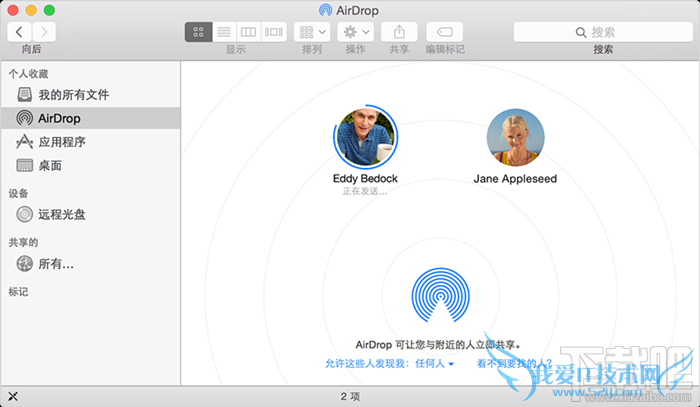Click the 标记 section header
Viewport: 700px width, 407px height.
click(18, 292)
